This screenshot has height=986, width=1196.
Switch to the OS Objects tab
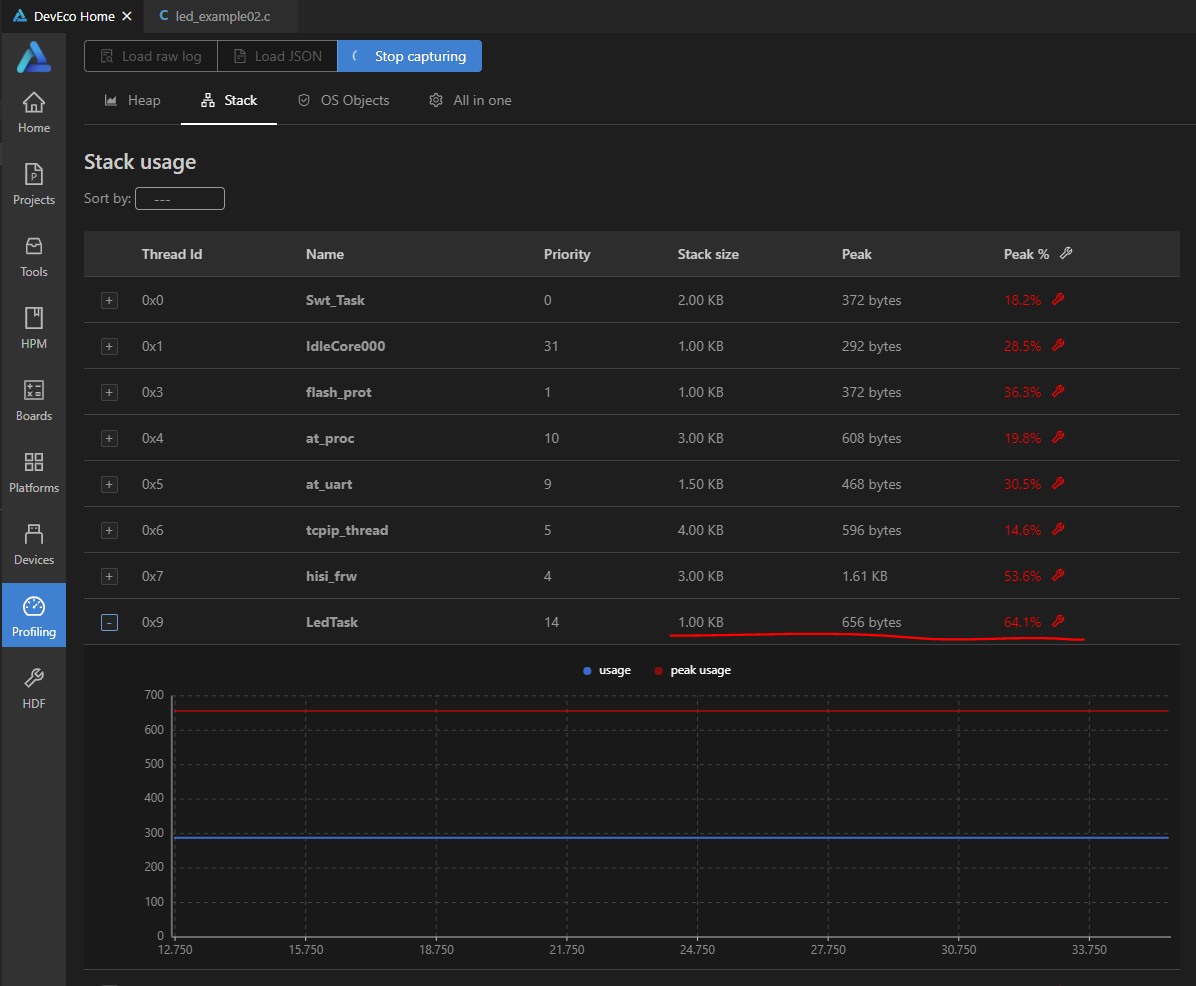(343, 100)
